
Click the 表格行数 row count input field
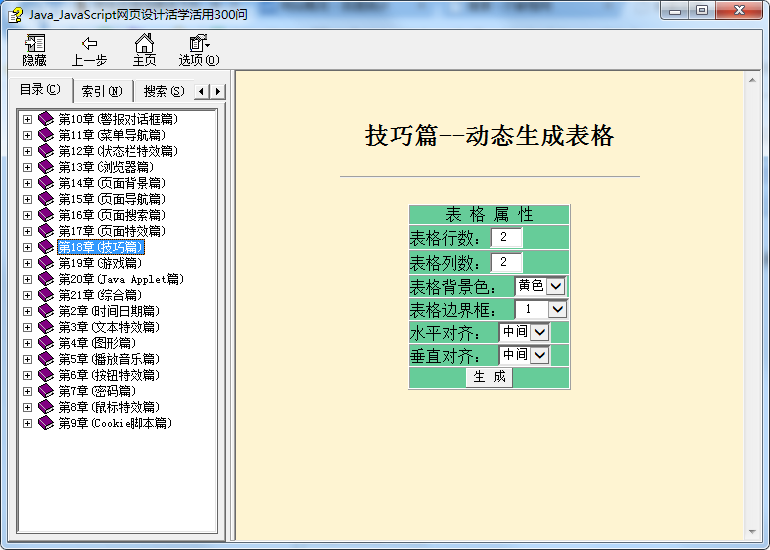tap(506, 238)
